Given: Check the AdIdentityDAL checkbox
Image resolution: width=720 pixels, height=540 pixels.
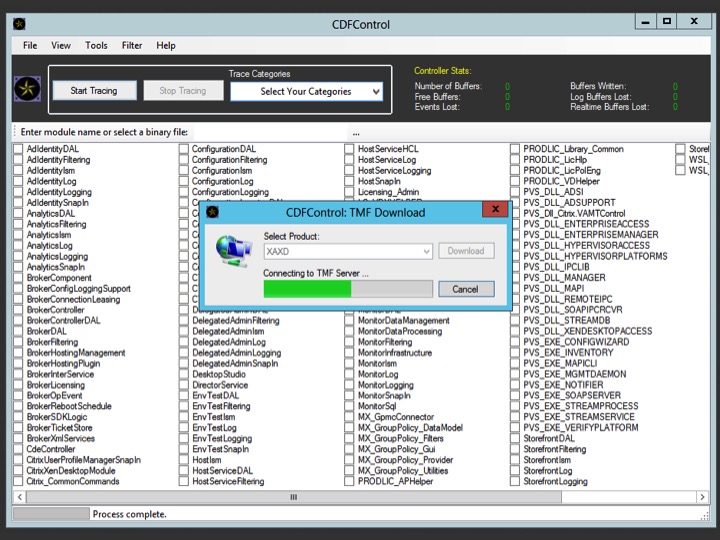Looking at the screenshot, I should [x=18, y=149].
